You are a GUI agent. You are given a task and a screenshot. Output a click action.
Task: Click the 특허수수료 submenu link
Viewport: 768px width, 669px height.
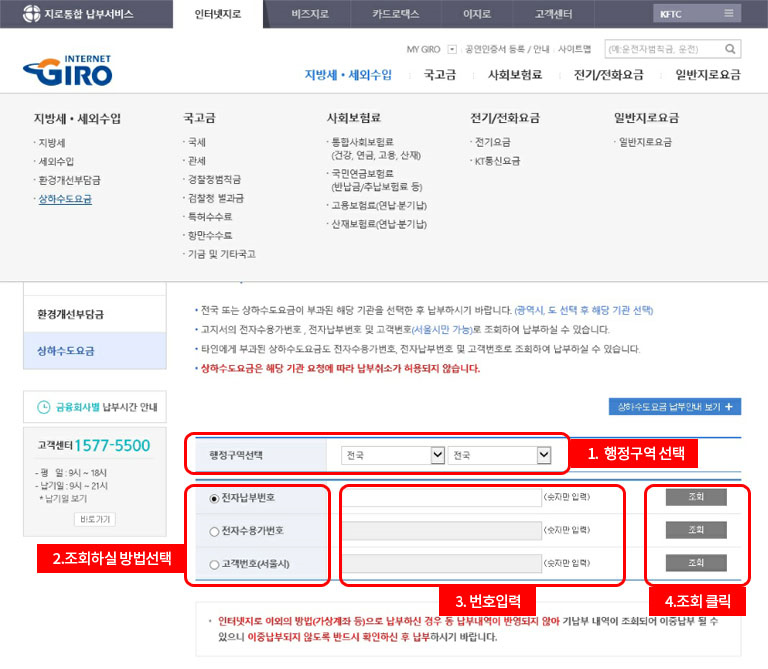pyautogui.click(x=210, y=216)
